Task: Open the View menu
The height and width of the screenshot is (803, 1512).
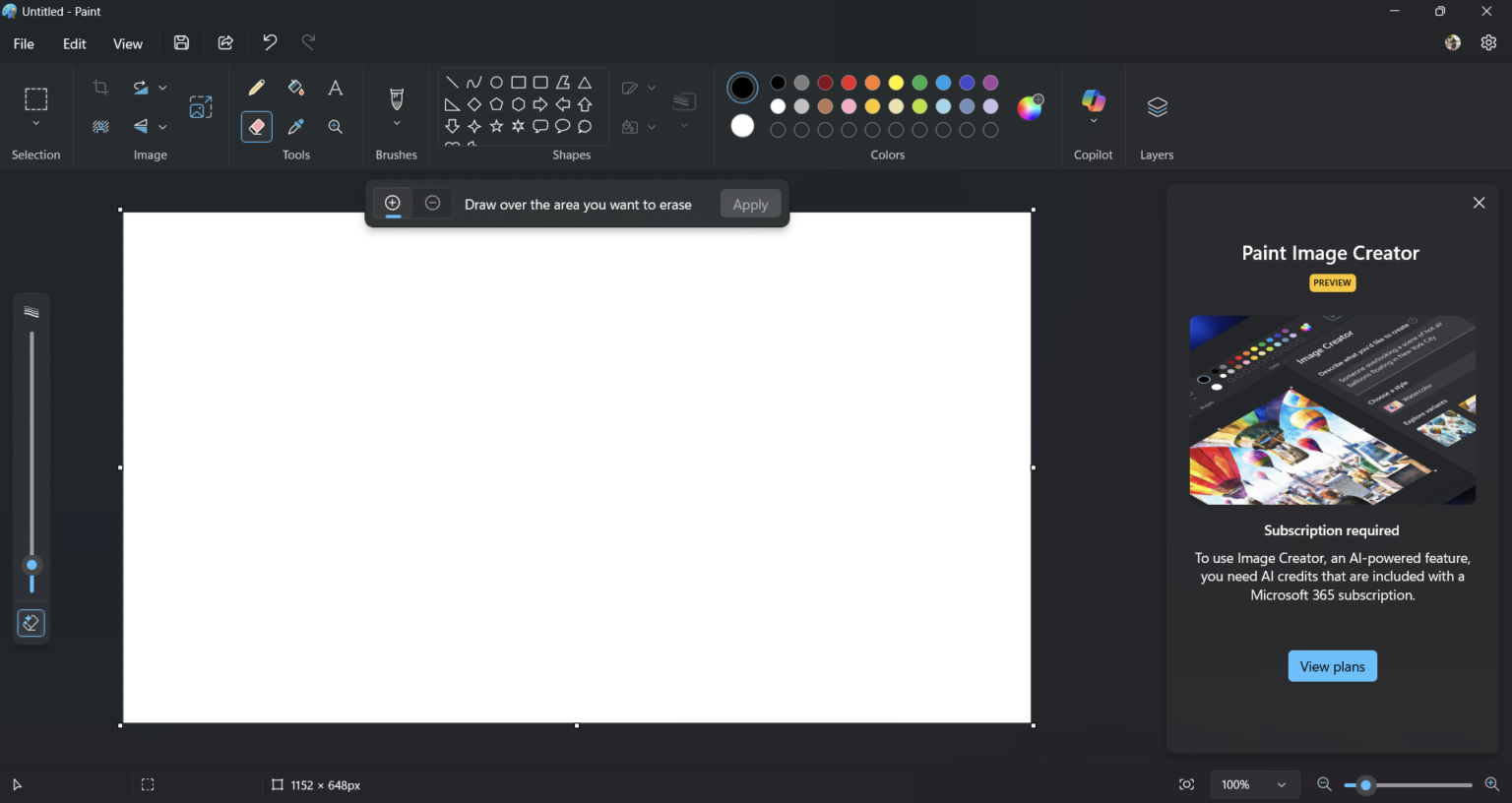Action: (127, 43)
